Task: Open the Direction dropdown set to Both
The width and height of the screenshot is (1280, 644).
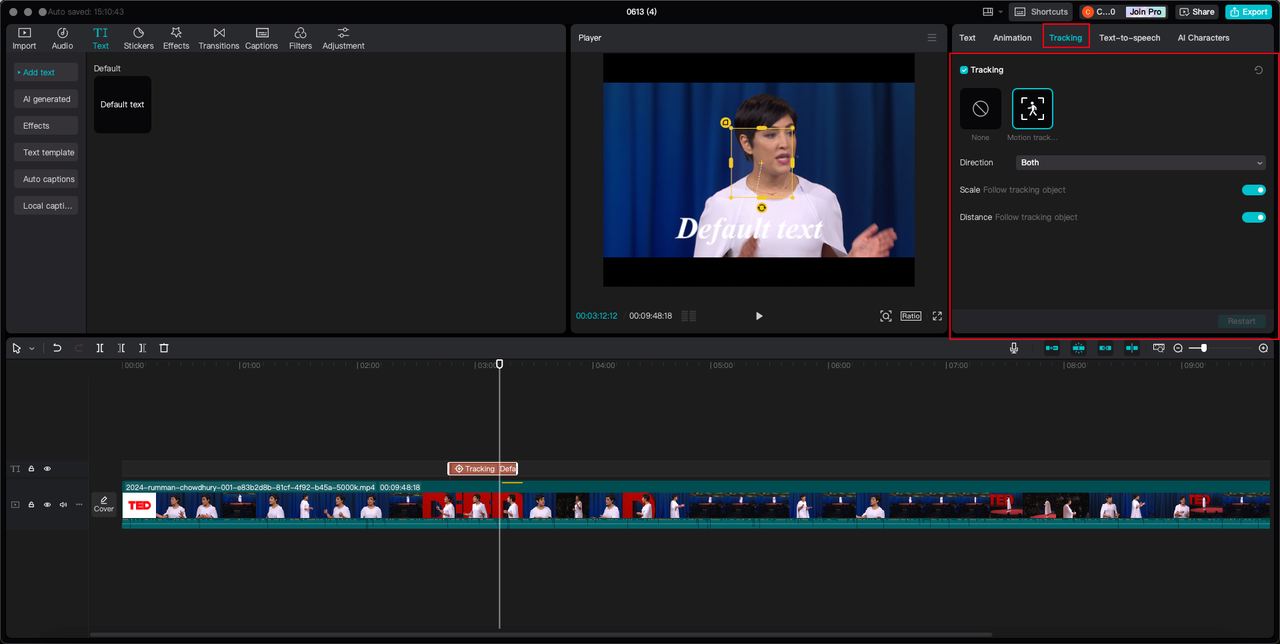Action: coord(1141,162)
